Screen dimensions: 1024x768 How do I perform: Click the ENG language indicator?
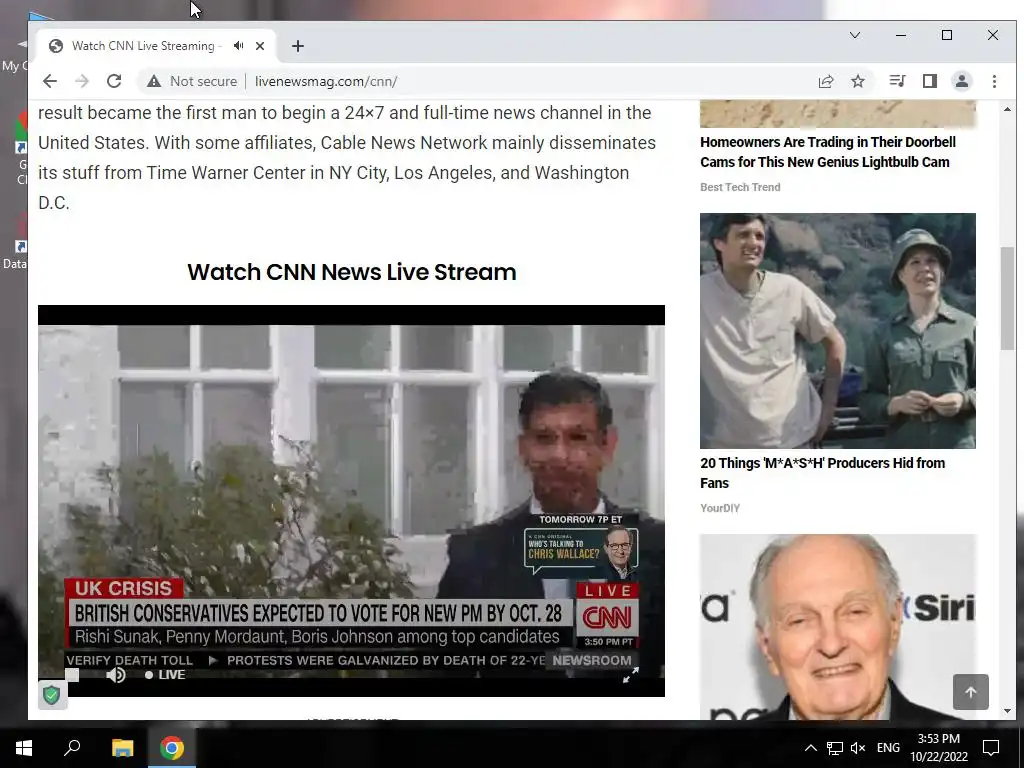(888, 748)
